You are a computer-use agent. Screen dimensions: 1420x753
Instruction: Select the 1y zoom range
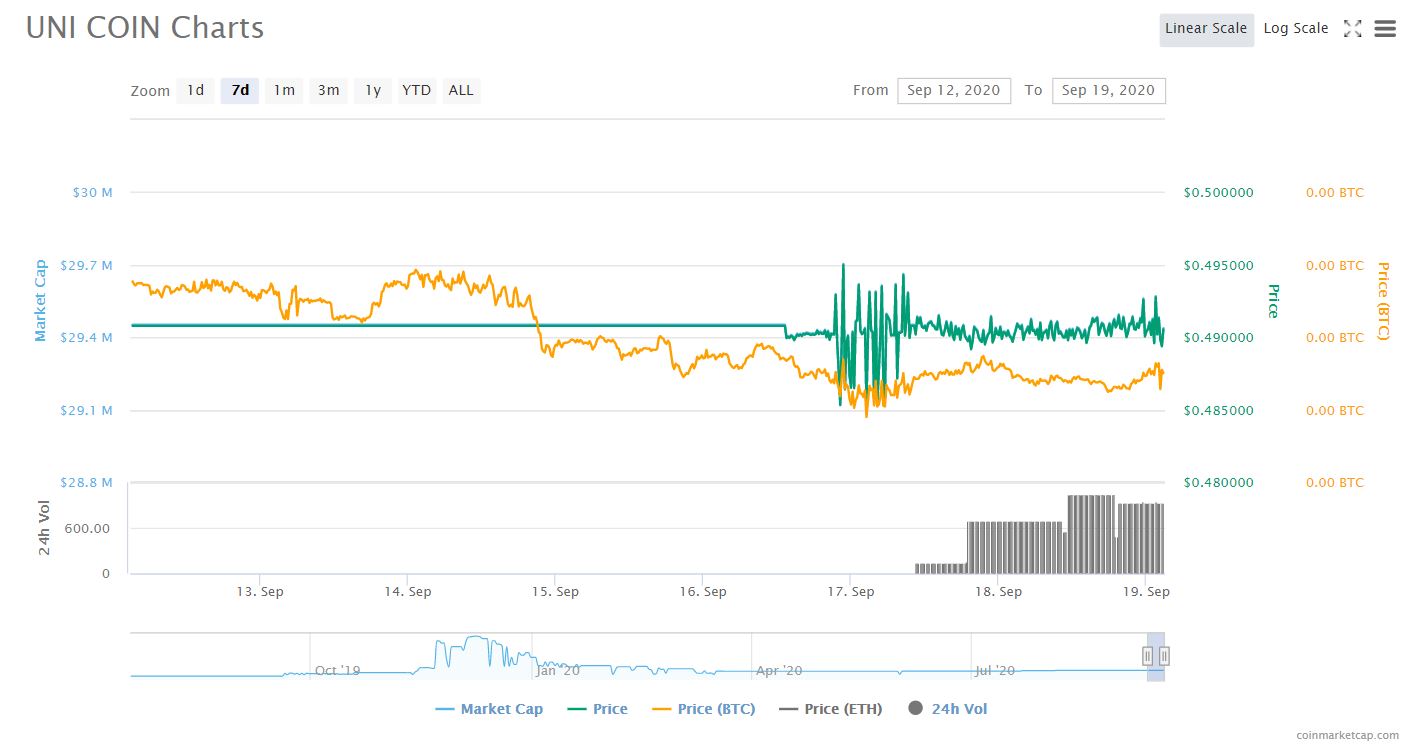[373, 91]
